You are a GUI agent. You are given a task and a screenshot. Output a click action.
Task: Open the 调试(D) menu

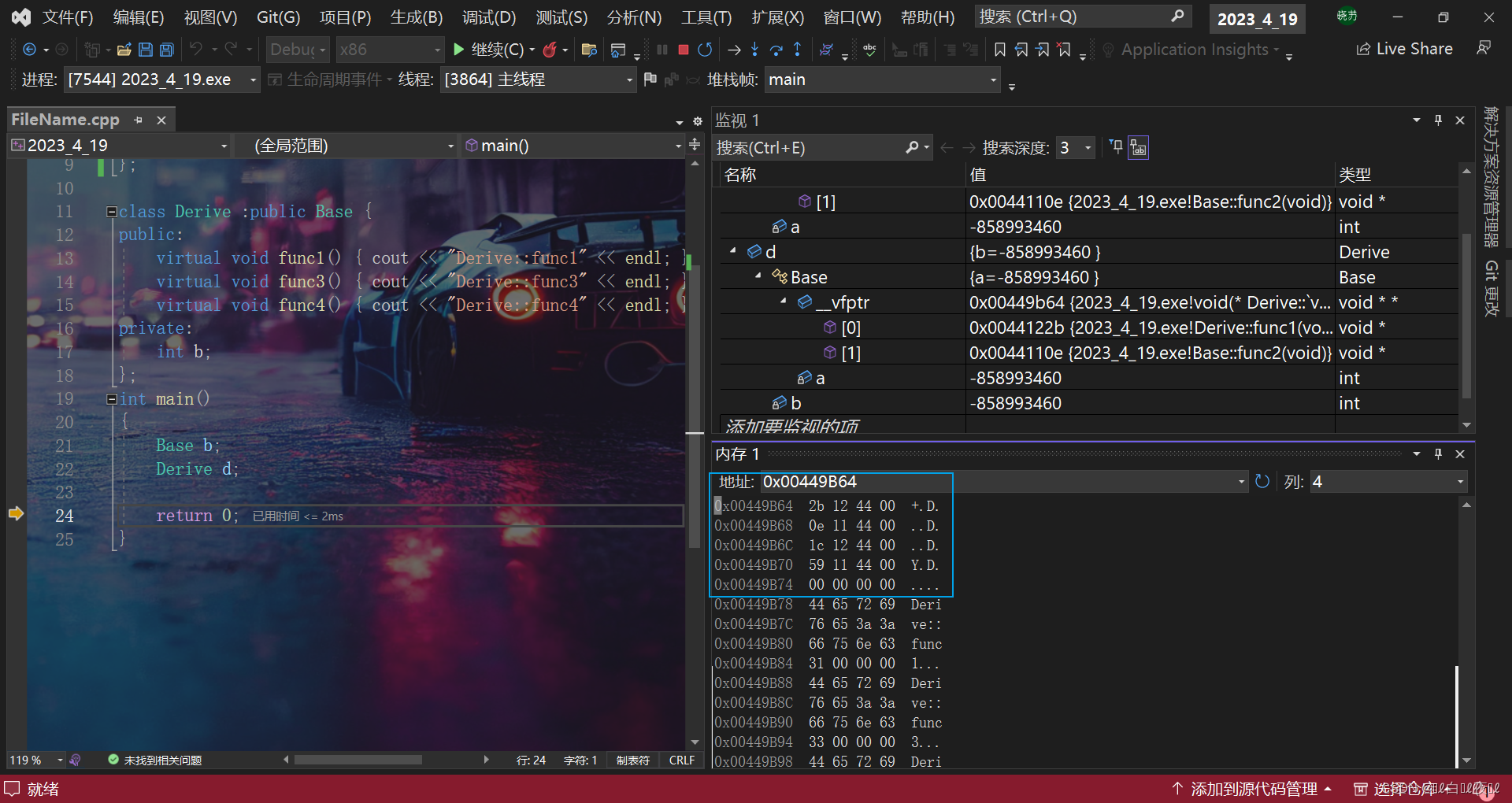[x=488, y=17]
